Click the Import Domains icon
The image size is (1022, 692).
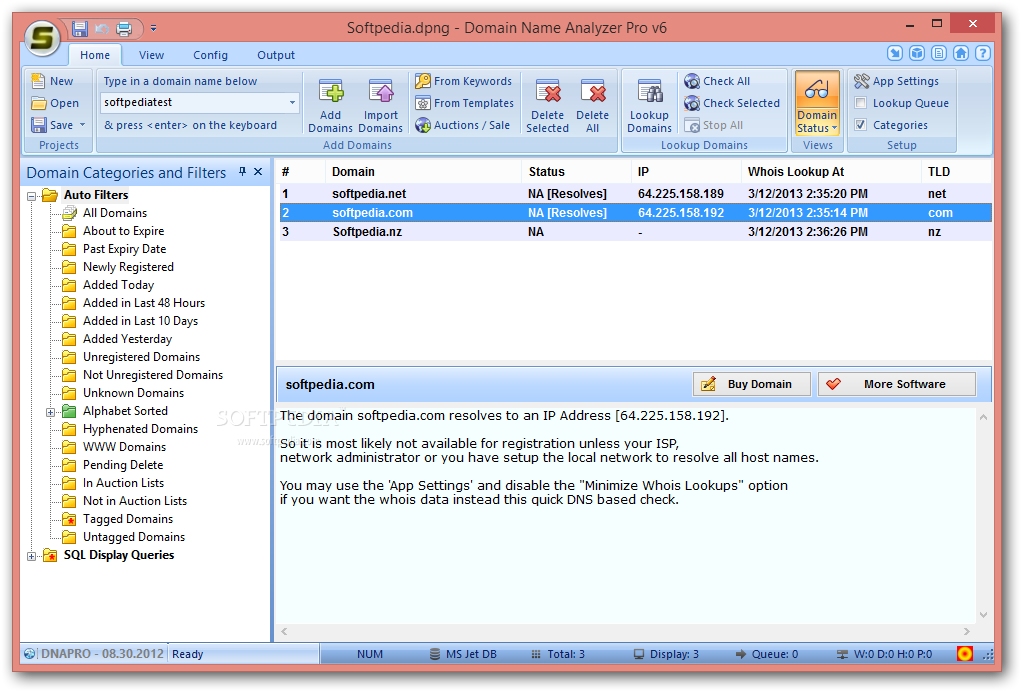tap(381, 106)
